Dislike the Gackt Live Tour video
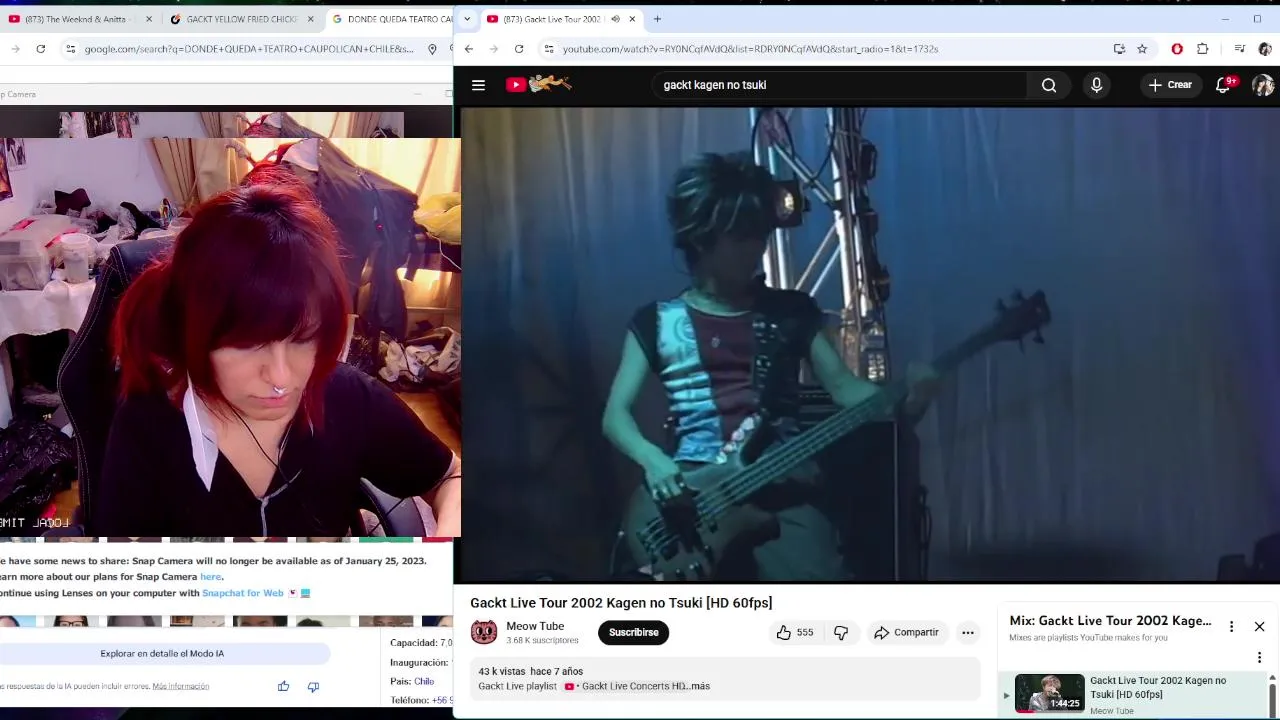The height and width of the screenshot is (720, 1280). click(x=841, y=632)
